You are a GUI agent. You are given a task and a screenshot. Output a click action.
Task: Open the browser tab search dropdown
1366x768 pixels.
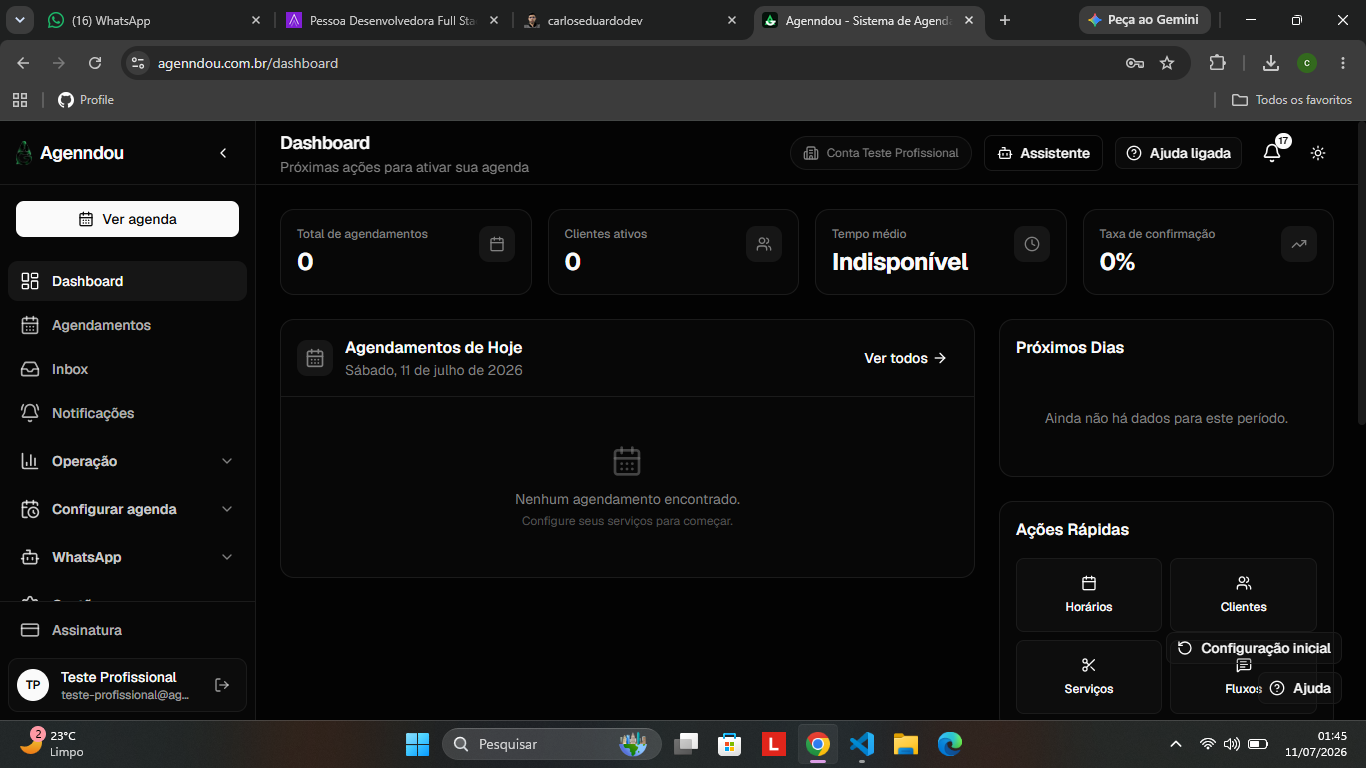click(19, 20)
